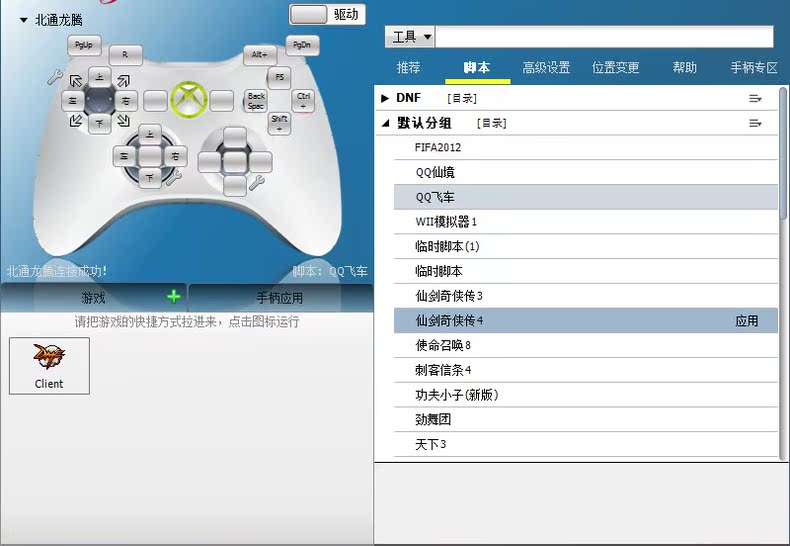Click the F5 face button mapping
Screen dimensions: 790x546
click(279, 77)
